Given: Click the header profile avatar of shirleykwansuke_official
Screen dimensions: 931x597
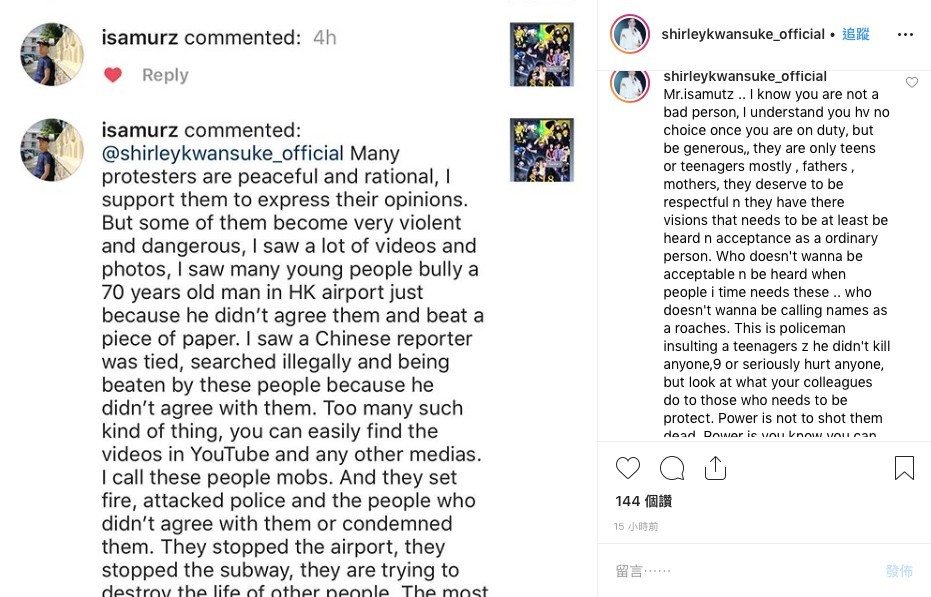Looking at the screenshot, I should tap(630, 34).
